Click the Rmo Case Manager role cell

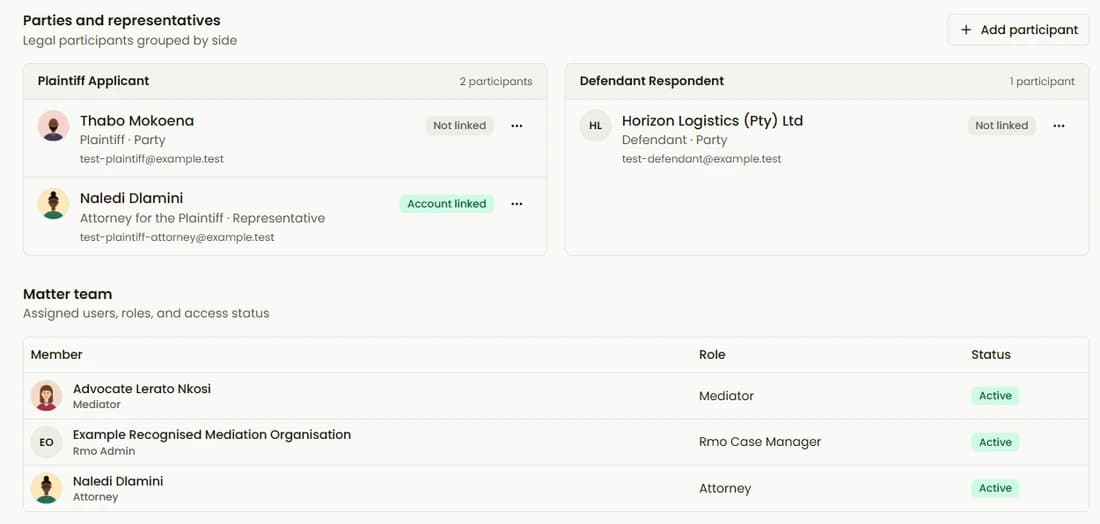(x=760, y=442)
